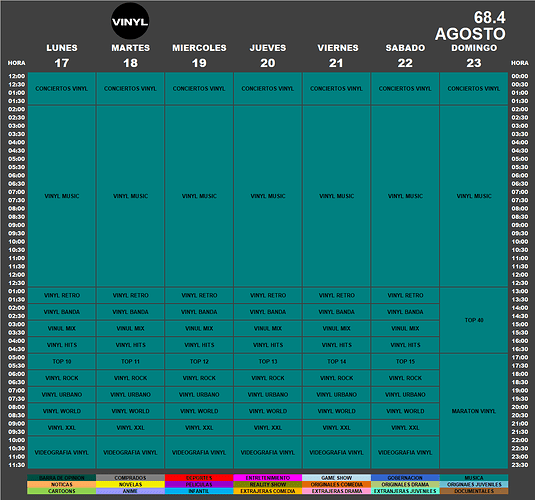Pick the DOCUMENTALES brown legend swatch

click(x=474, y=491)
